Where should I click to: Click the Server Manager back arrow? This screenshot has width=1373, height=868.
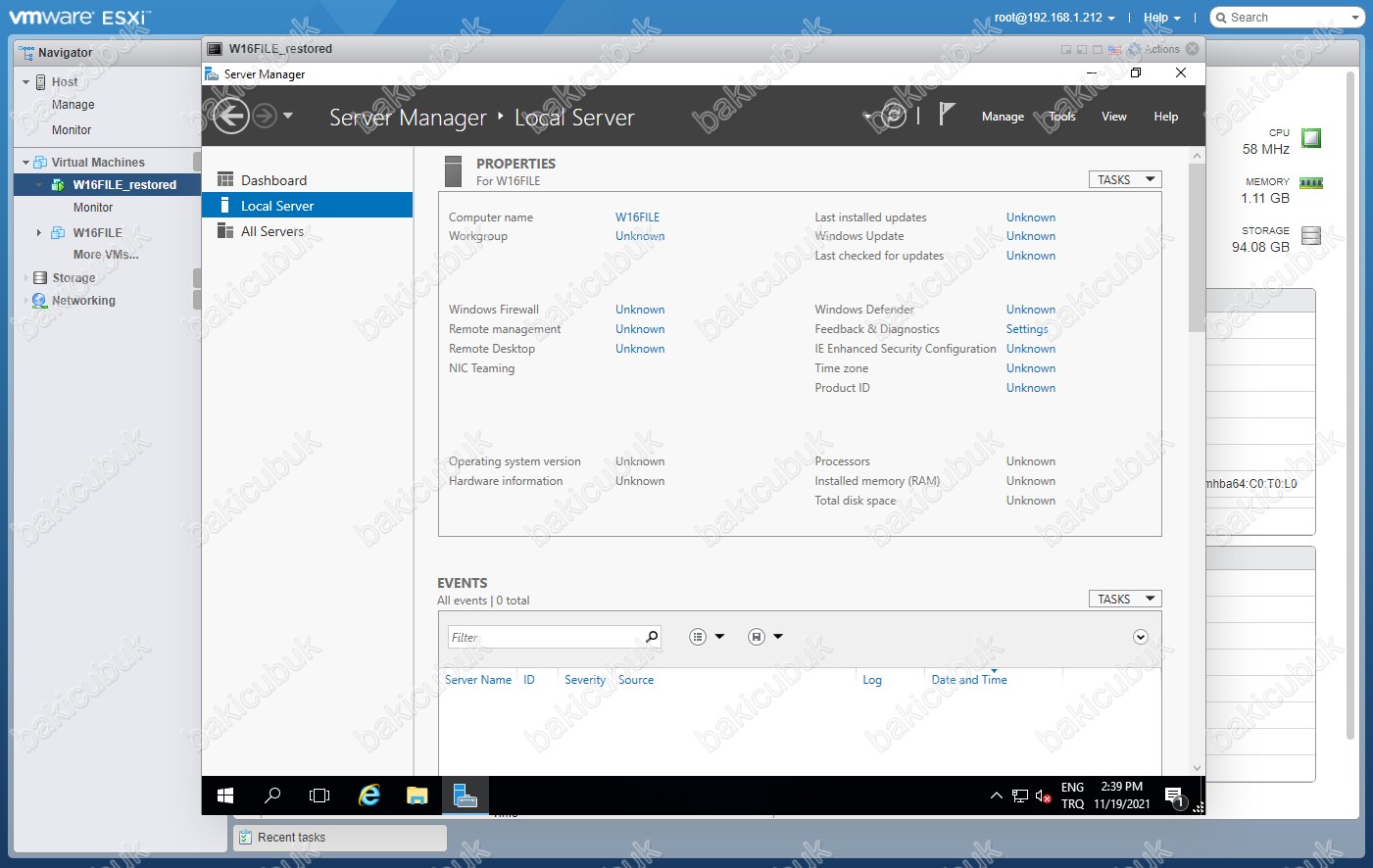[231, 116]
